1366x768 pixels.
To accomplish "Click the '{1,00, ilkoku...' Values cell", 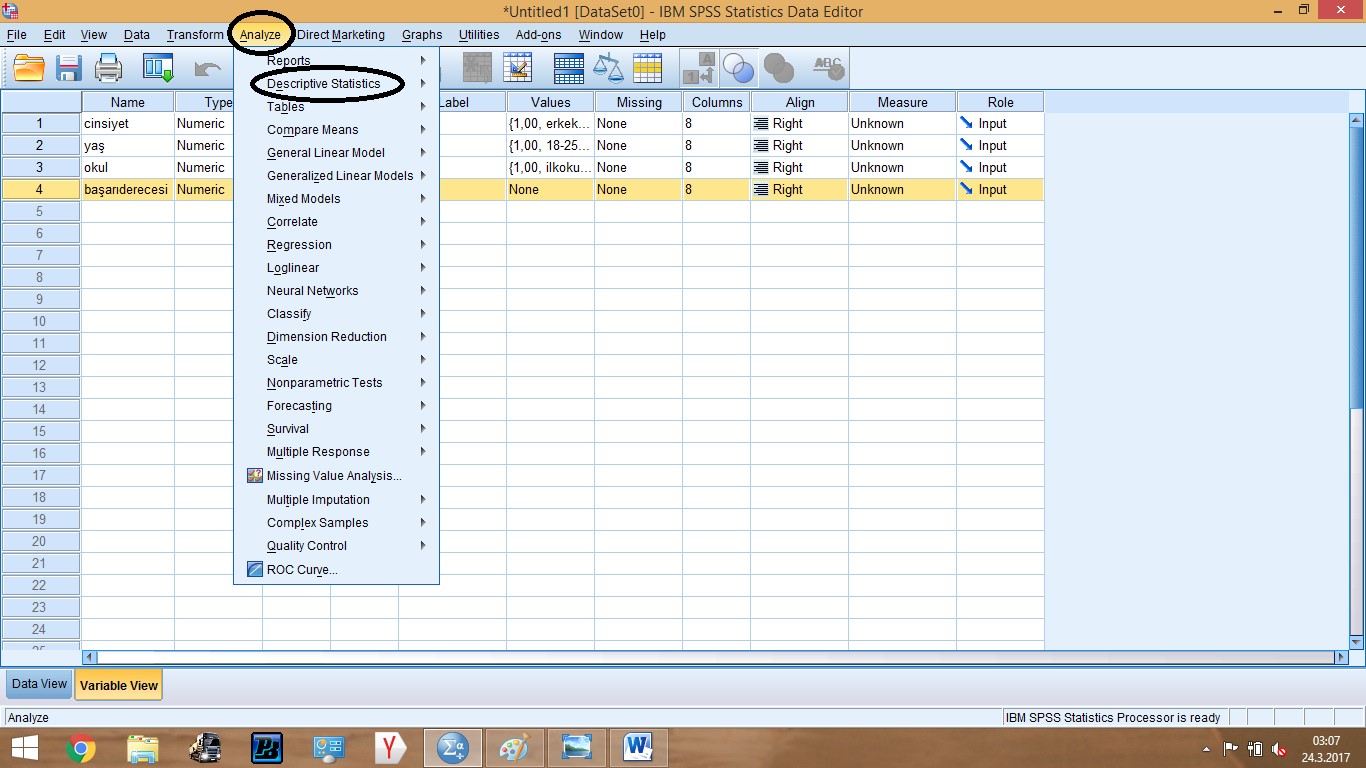I will click(x=550, y=168).
